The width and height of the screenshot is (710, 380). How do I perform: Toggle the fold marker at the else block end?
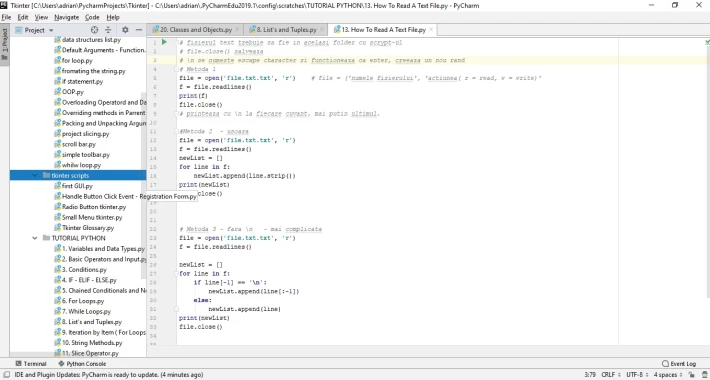(176, 309)
